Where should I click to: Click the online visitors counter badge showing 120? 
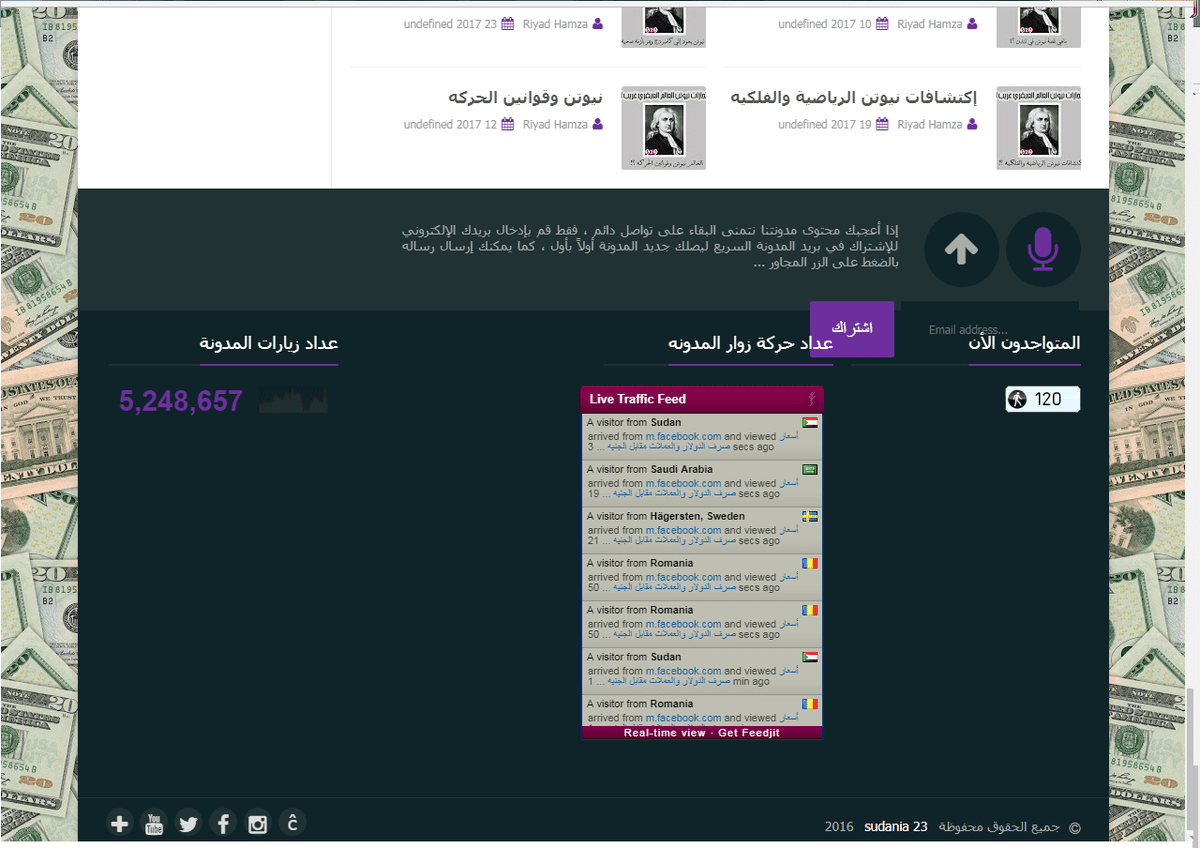(1043, 400)
